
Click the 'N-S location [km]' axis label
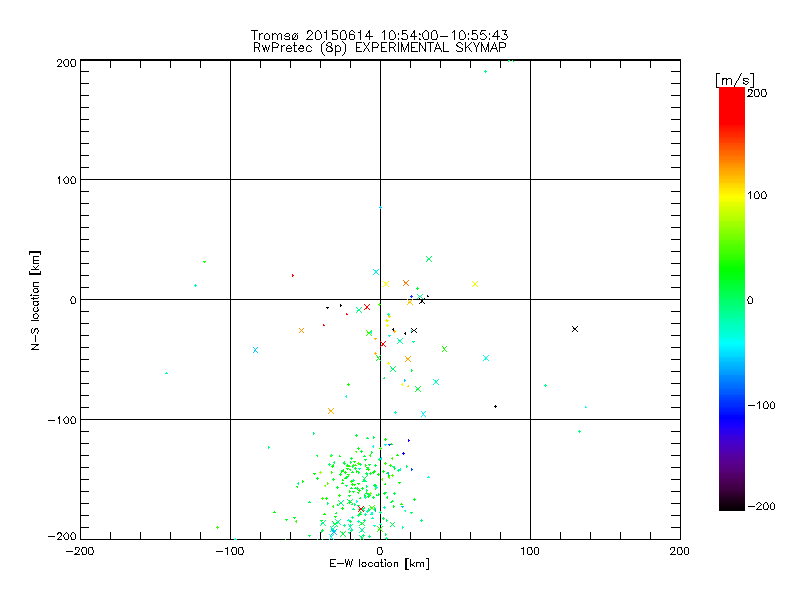(x=35, y=300)
